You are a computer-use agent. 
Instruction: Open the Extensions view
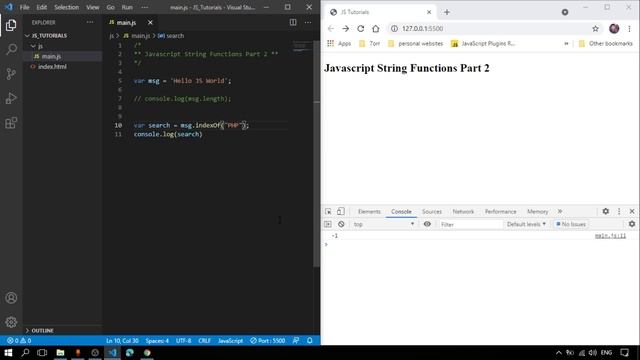point(11,123)
